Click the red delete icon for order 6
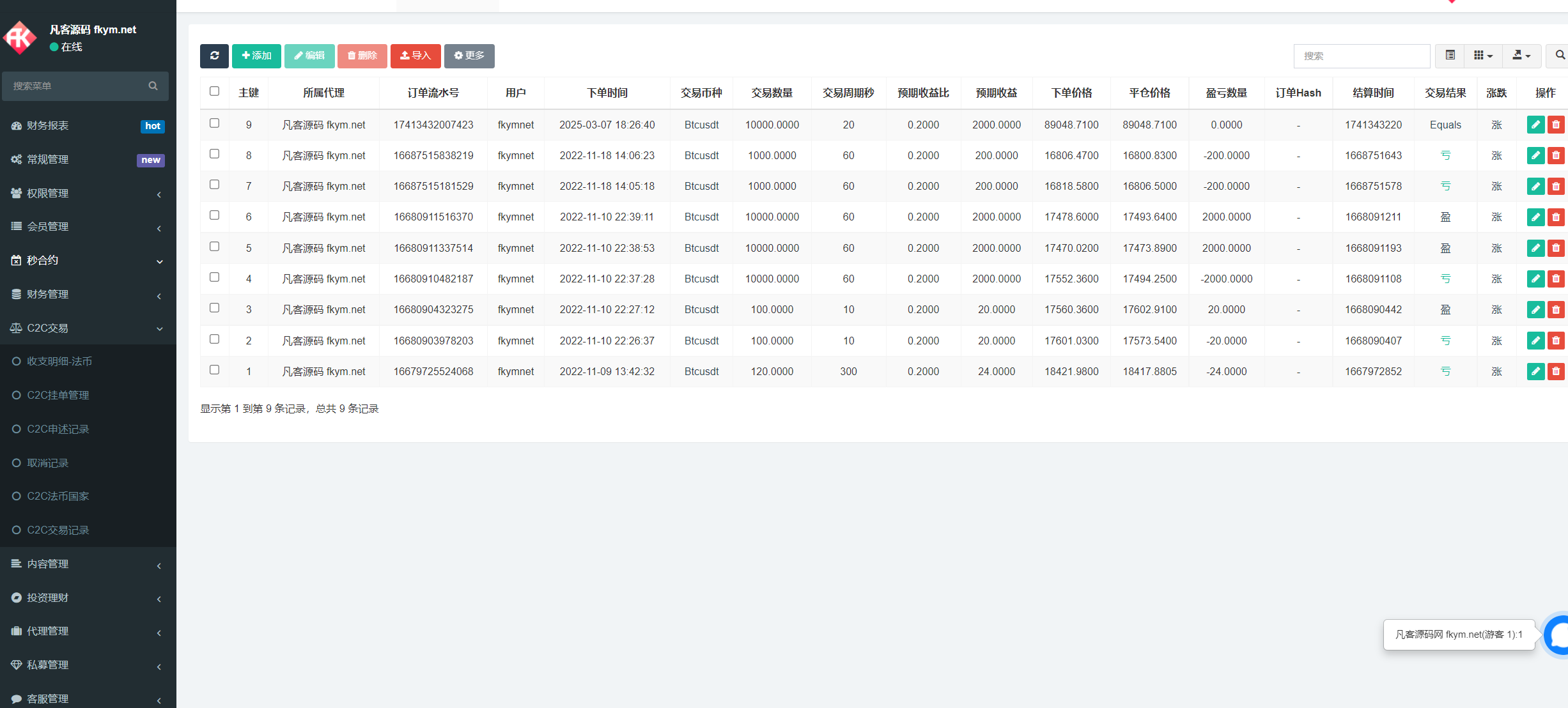 [x=1556, y=217]
